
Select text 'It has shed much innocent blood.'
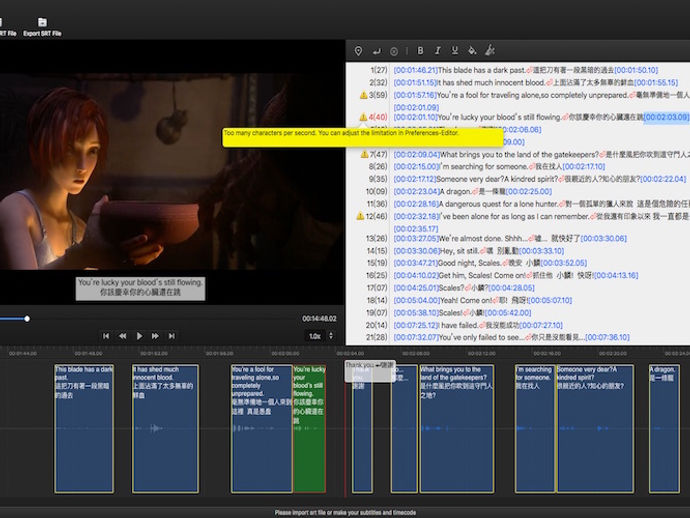tap(491, 82)
